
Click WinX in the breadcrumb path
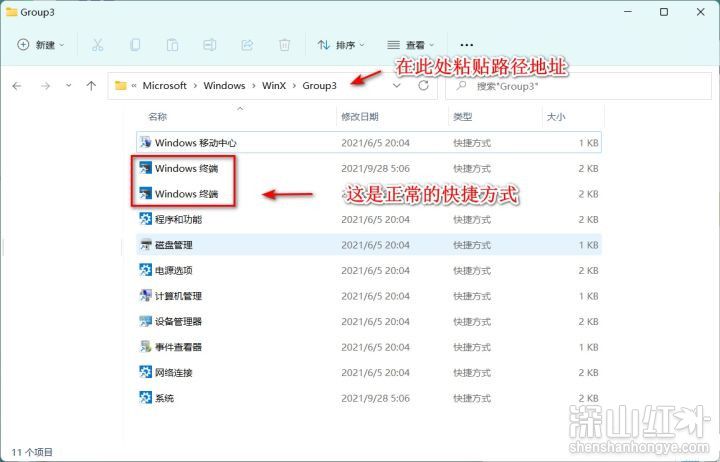pyautogui.click(x=274, y=86)
